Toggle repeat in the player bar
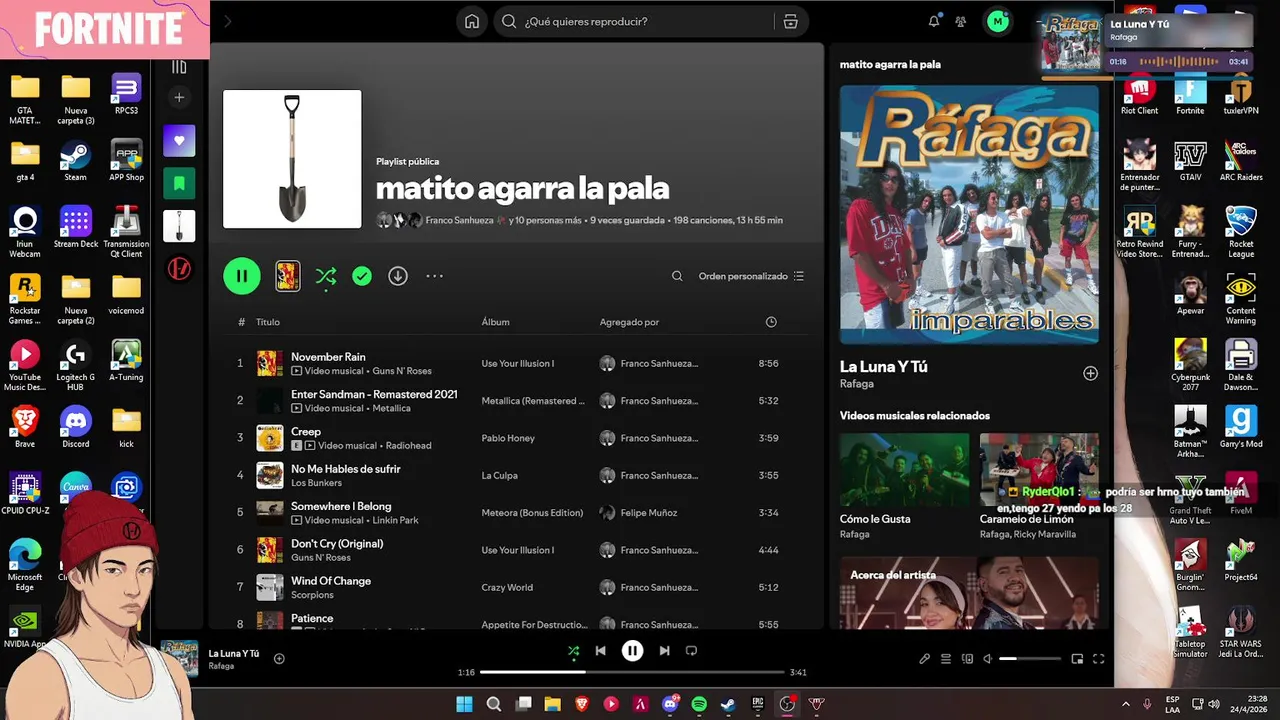This screenshot has height=720, width=1280. pyautogui.click(x=691, y=651)
